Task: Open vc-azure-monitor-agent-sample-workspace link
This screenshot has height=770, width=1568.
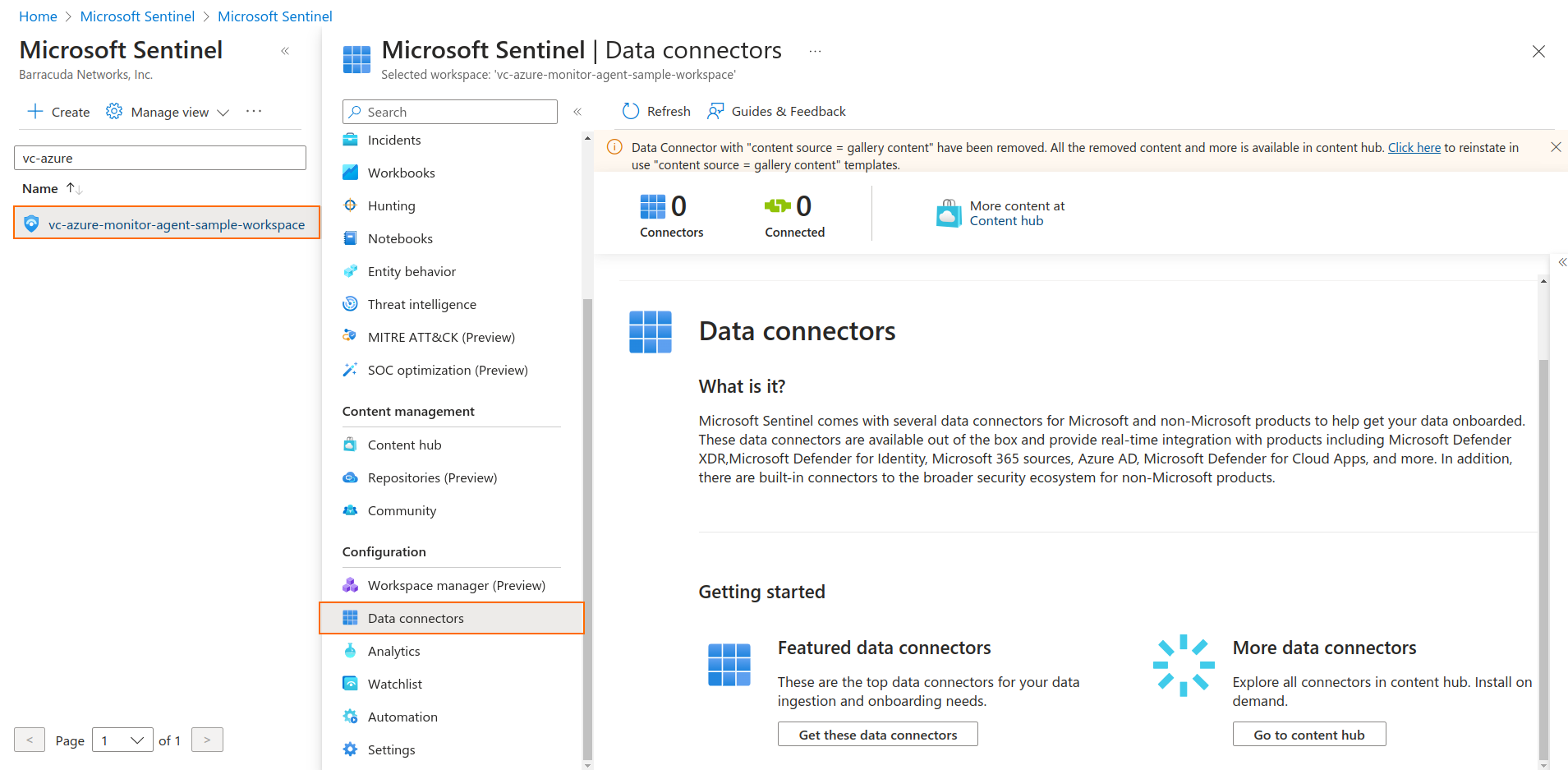Action: 177,224
